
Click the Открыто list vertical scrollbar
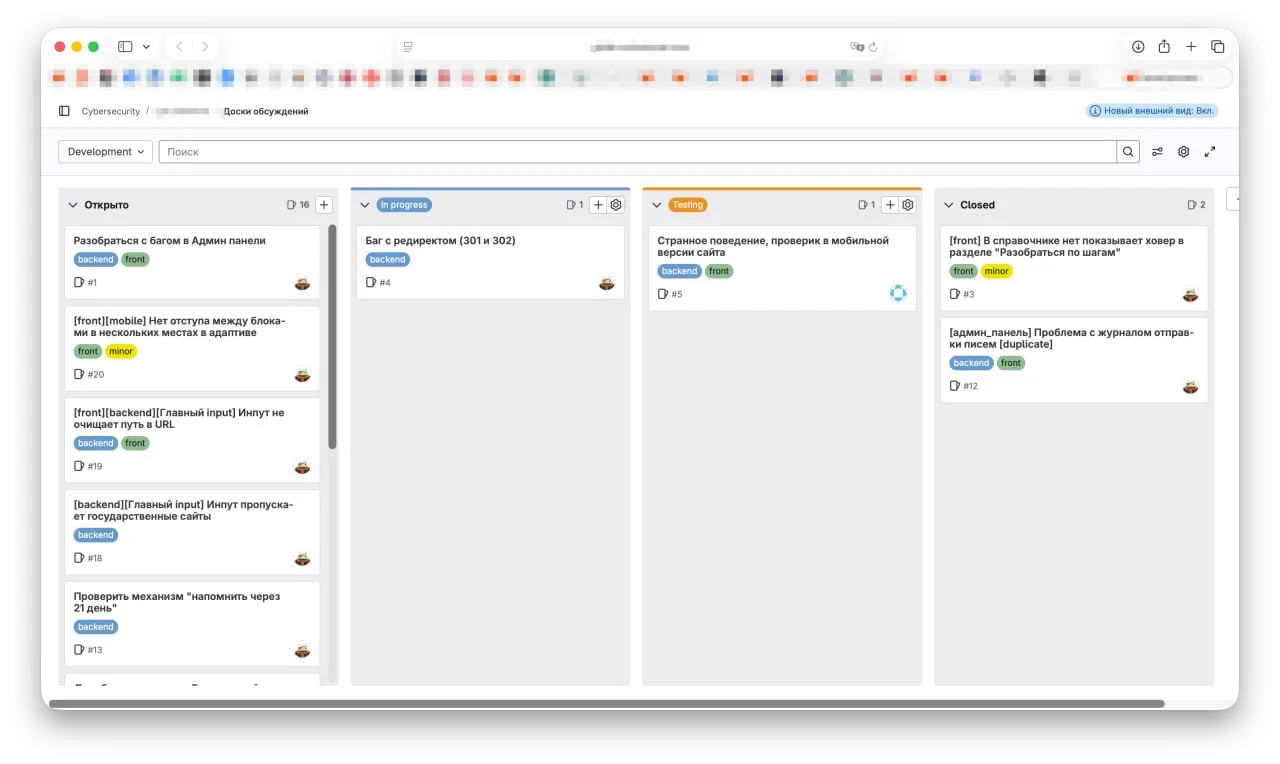[332, 337]
